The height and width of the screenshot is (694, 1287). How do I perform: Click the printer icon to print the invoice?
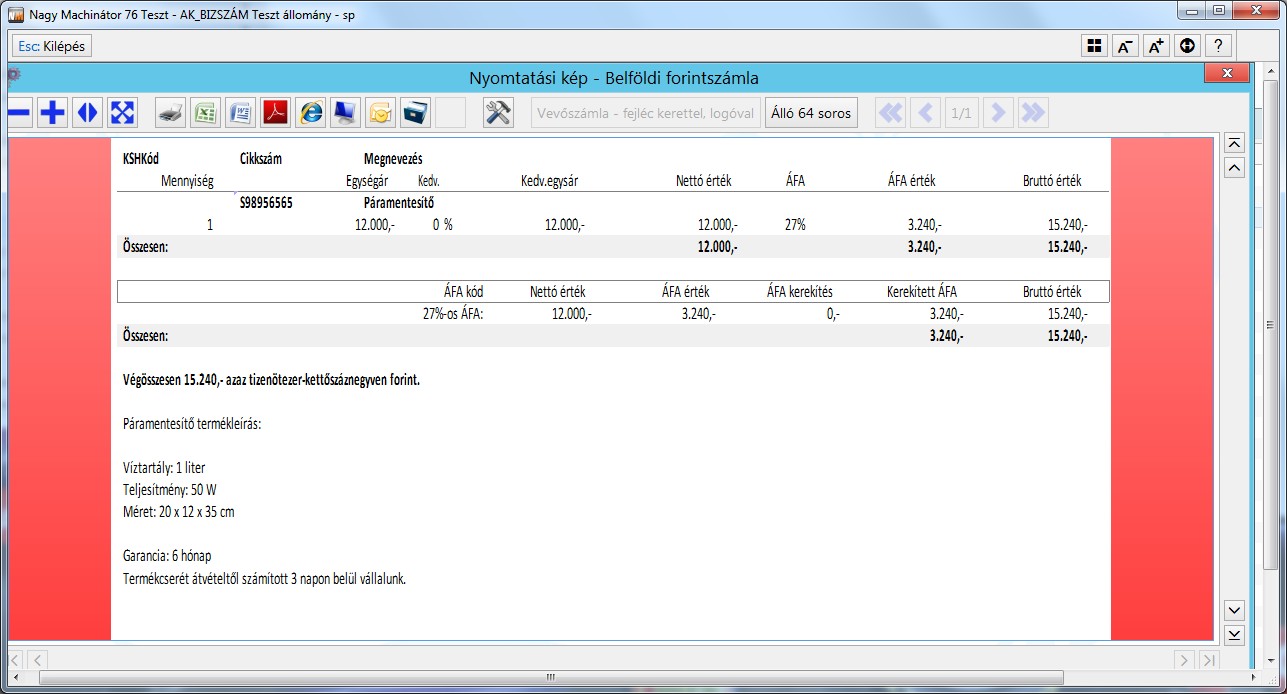(171, 113)
